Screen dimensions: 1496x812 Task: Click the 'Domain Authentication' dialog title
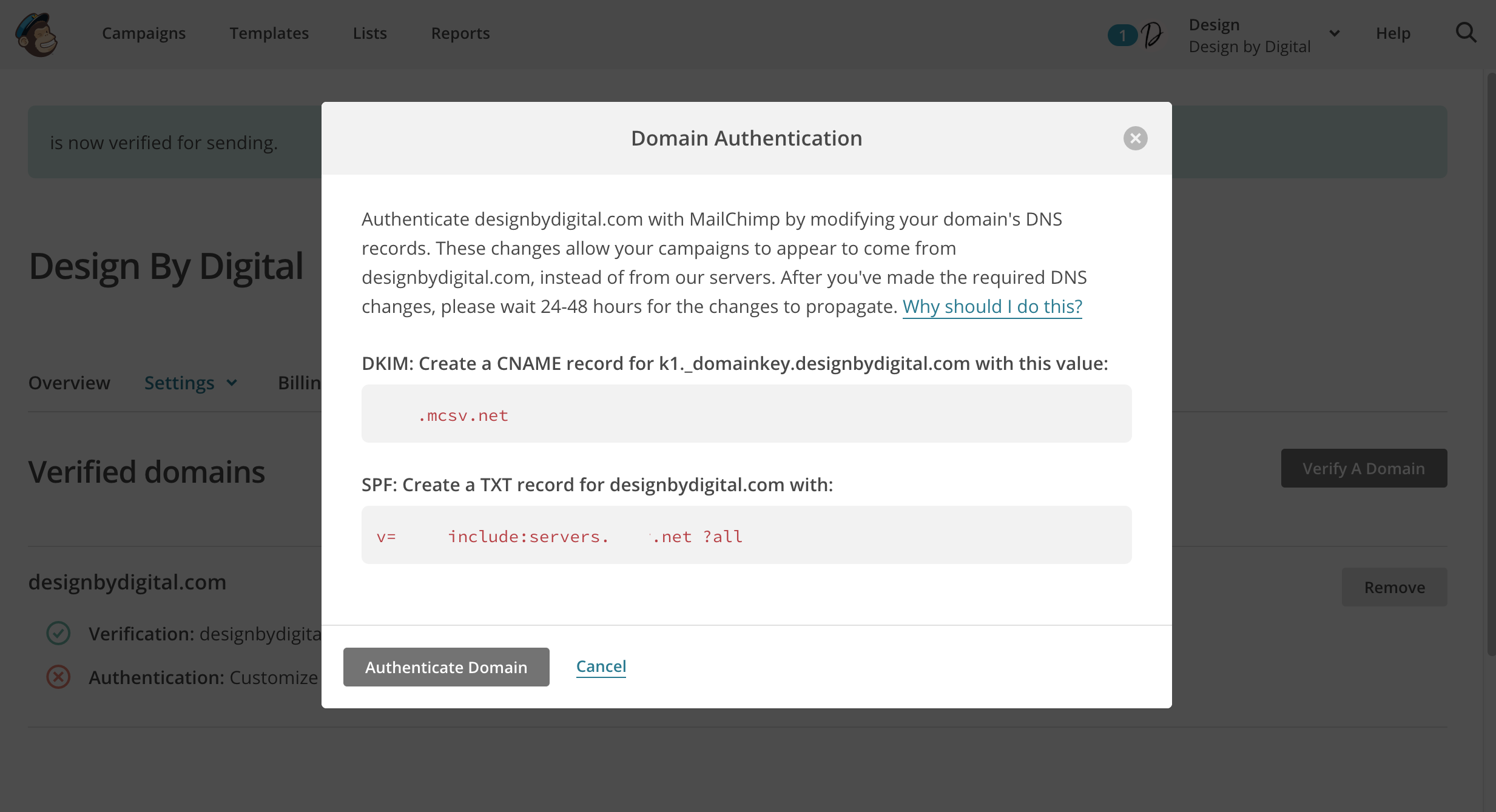click(747, 138)
